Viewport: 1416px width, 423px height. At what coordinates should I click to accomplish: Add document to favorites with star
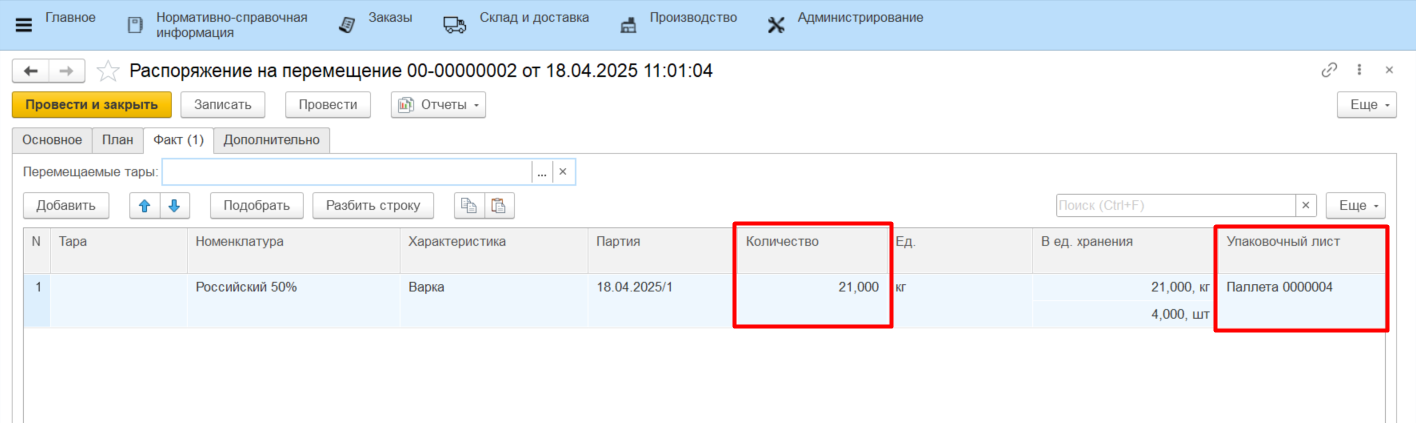[x=107, y=71]
